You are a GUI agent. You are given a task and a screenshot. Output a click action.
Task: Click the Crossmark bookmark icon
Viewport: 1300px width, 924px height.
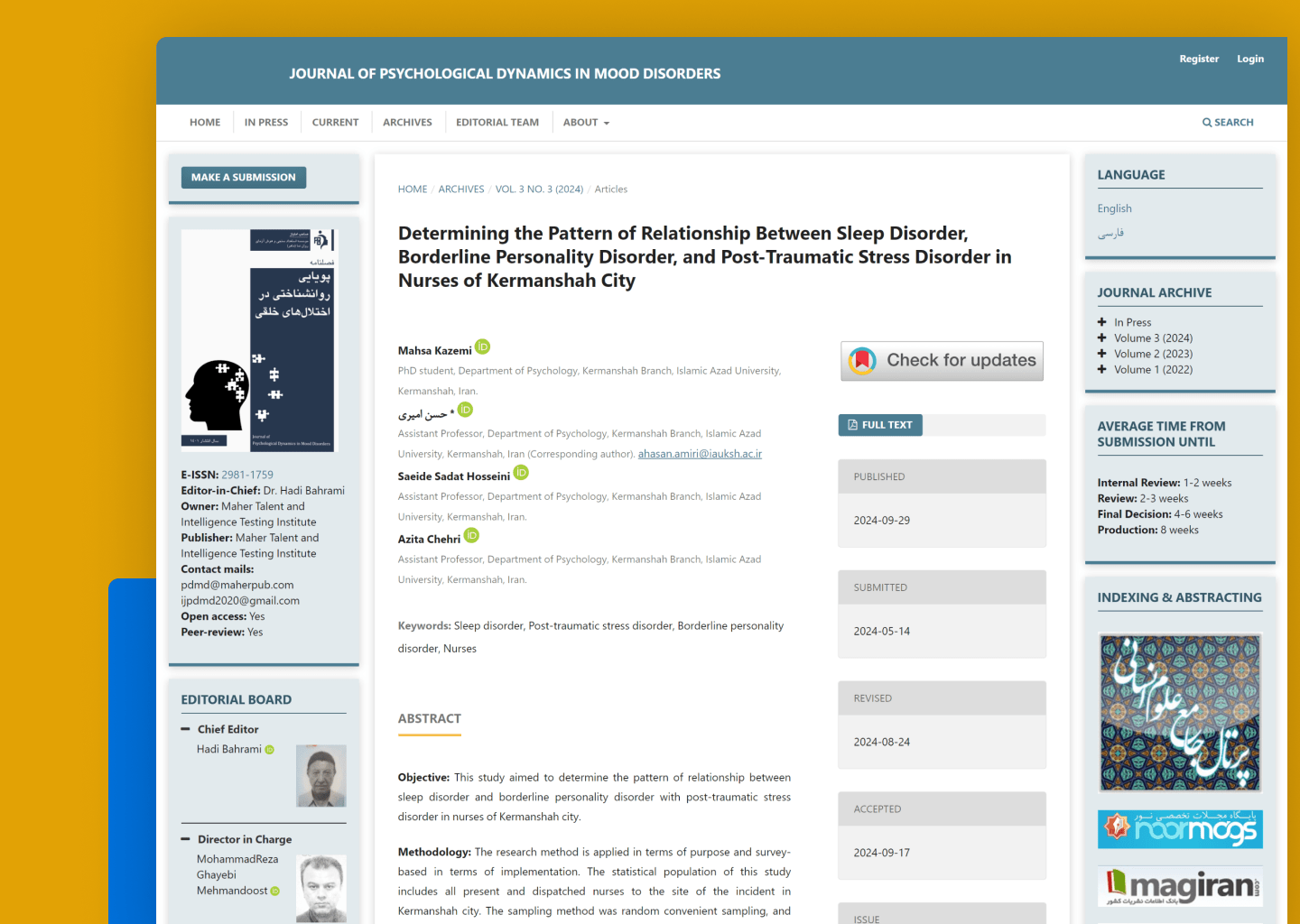click(862, 361)
